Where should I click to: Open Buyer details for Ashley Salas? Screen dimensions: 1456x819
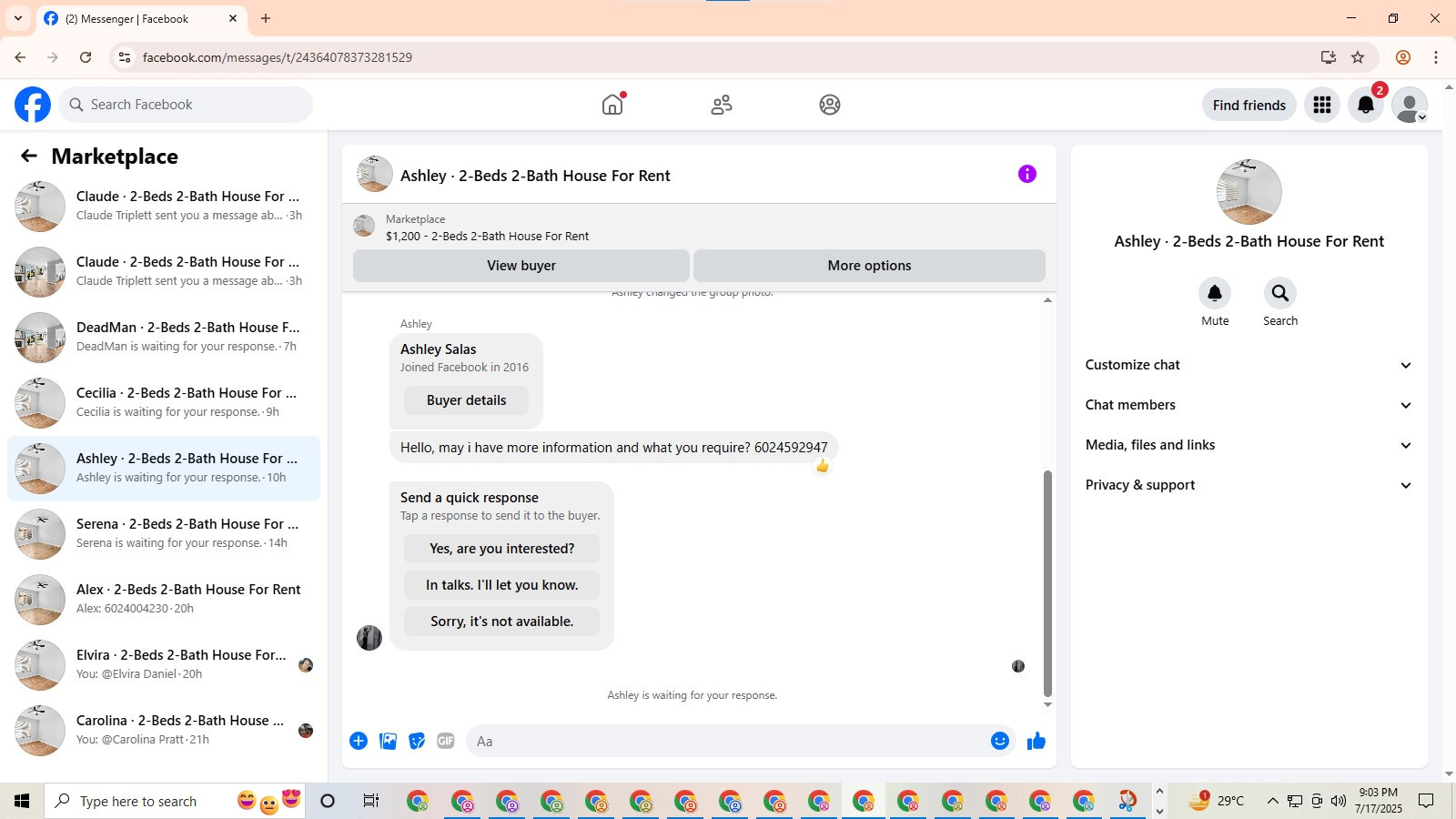click(x=466, y=400)
